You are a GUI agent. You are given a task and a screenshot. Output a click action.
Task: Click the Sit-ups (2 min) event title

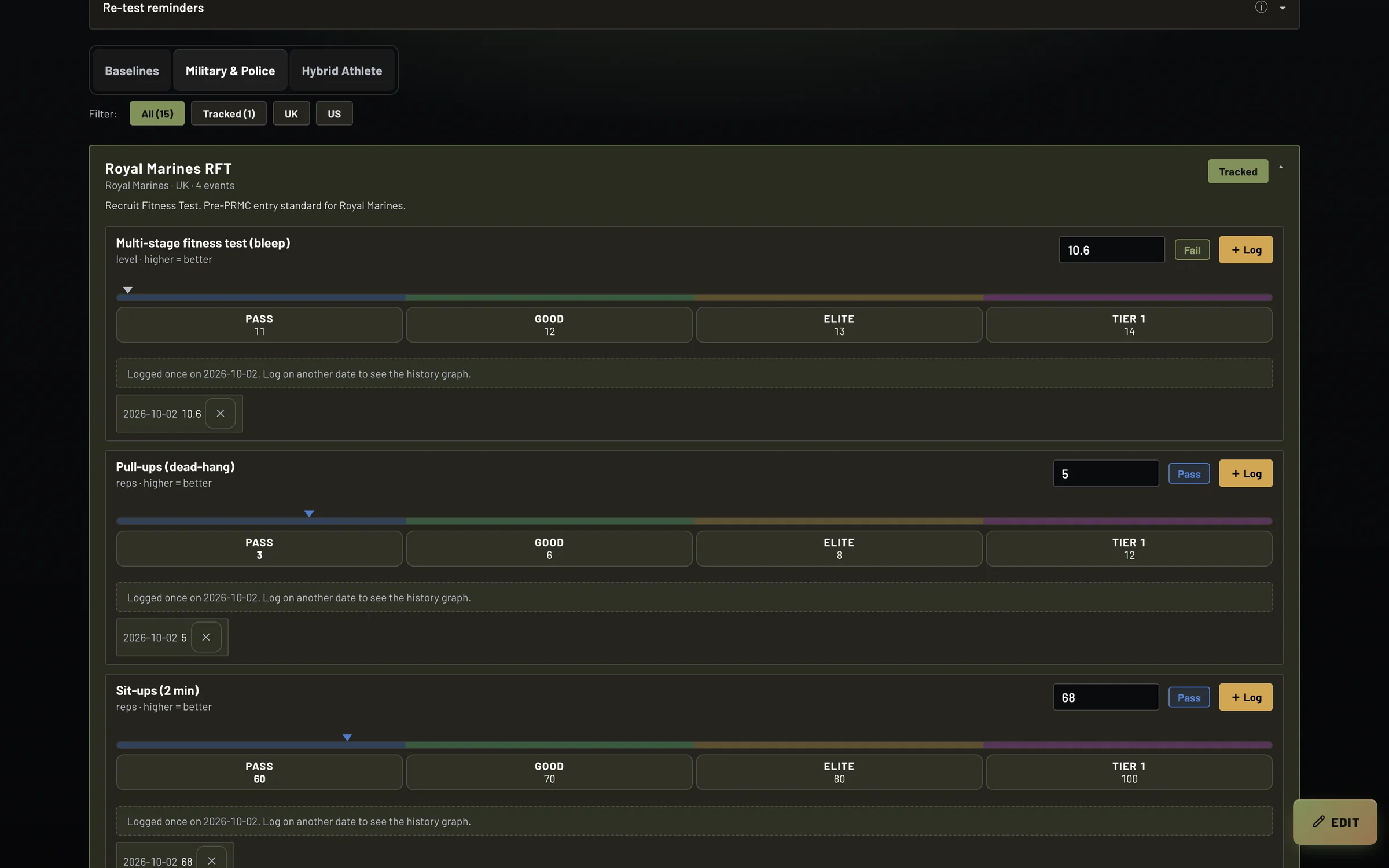(x=157, y=690)
